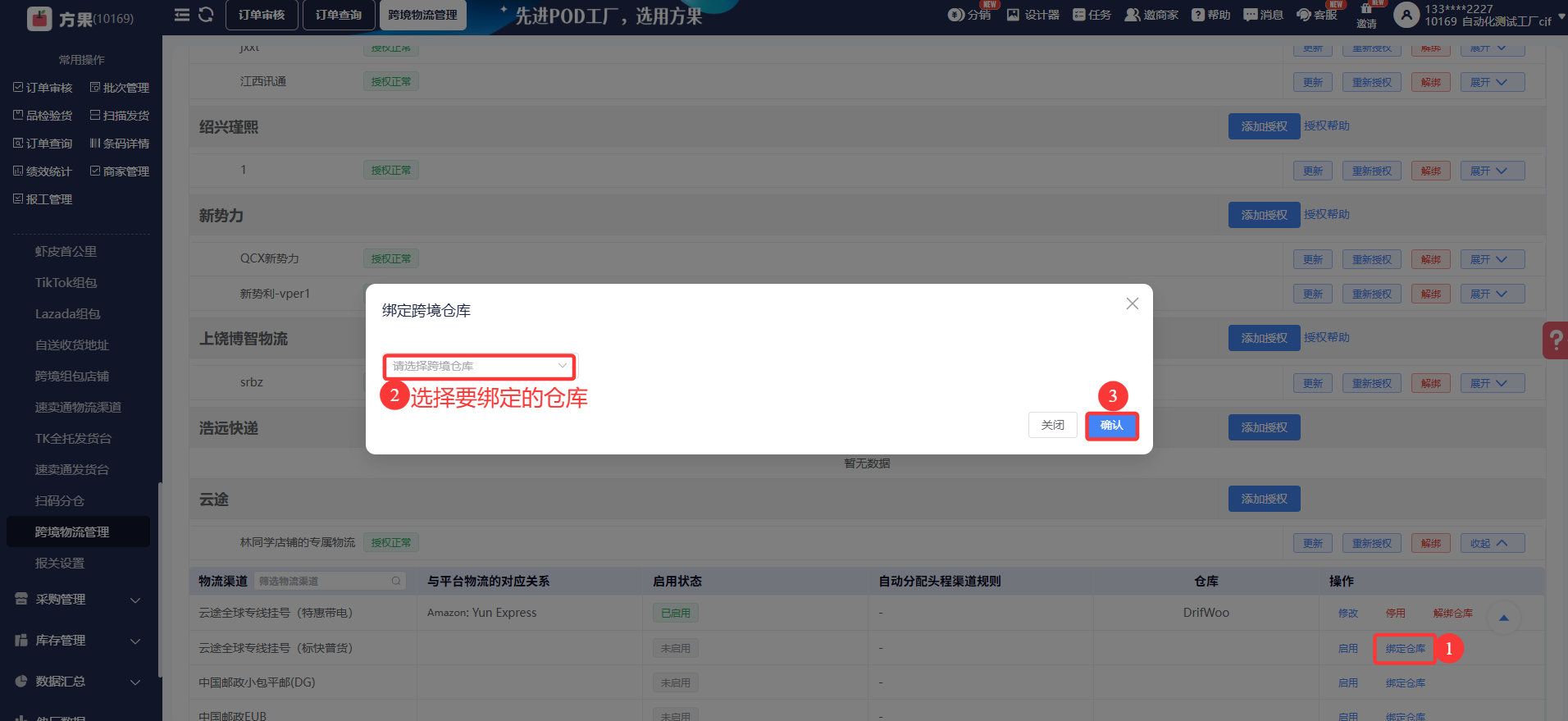Open 商家管理 shortcut in the sidebar

tap(120, 171)
